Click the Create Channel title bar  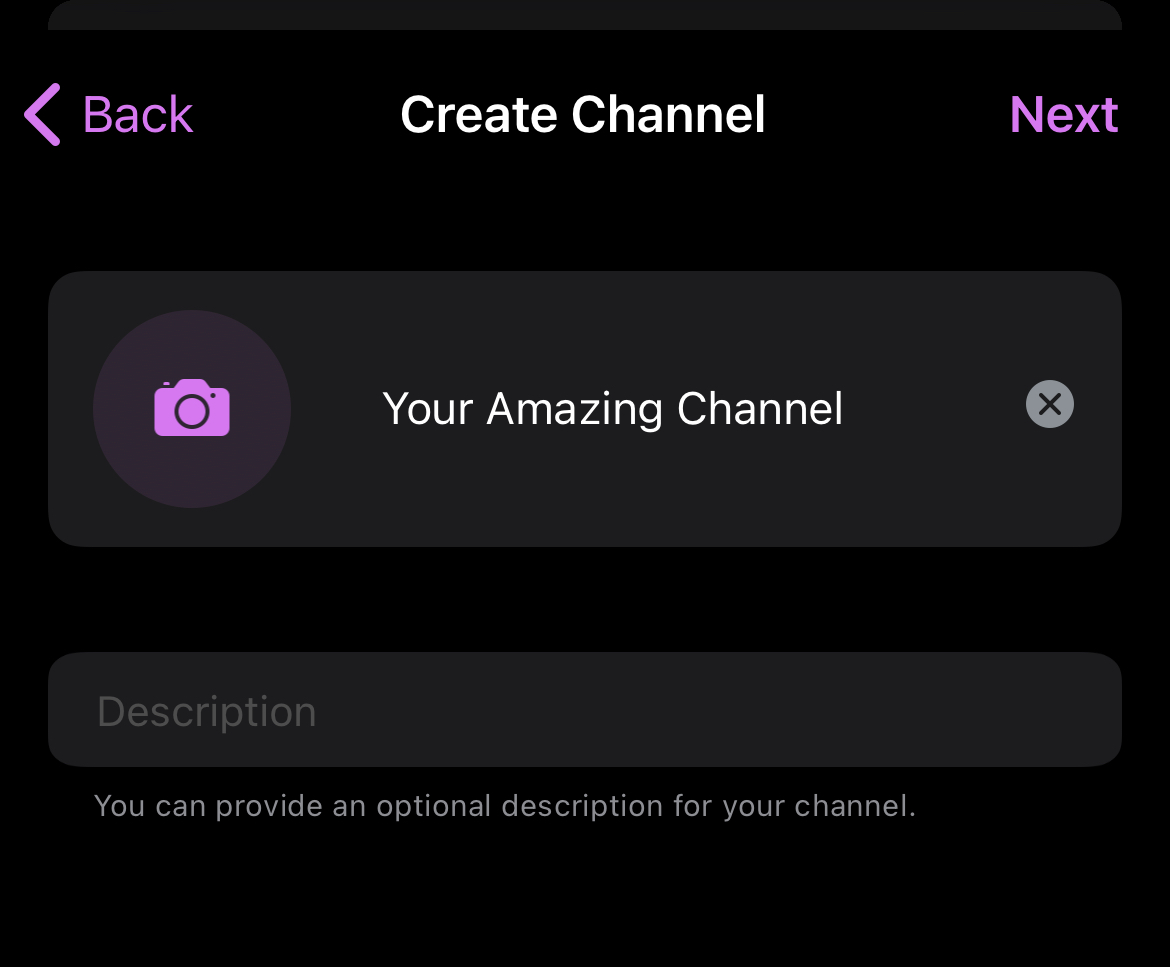pos(582,114)
